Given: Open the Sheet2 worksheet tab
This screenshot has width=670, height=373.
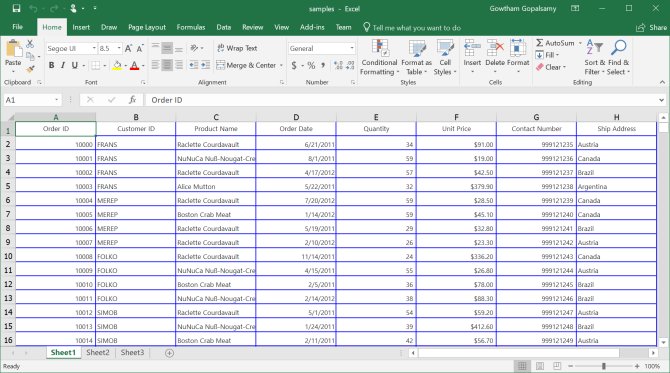Looking at the screenshot, I should pos(98,352).
